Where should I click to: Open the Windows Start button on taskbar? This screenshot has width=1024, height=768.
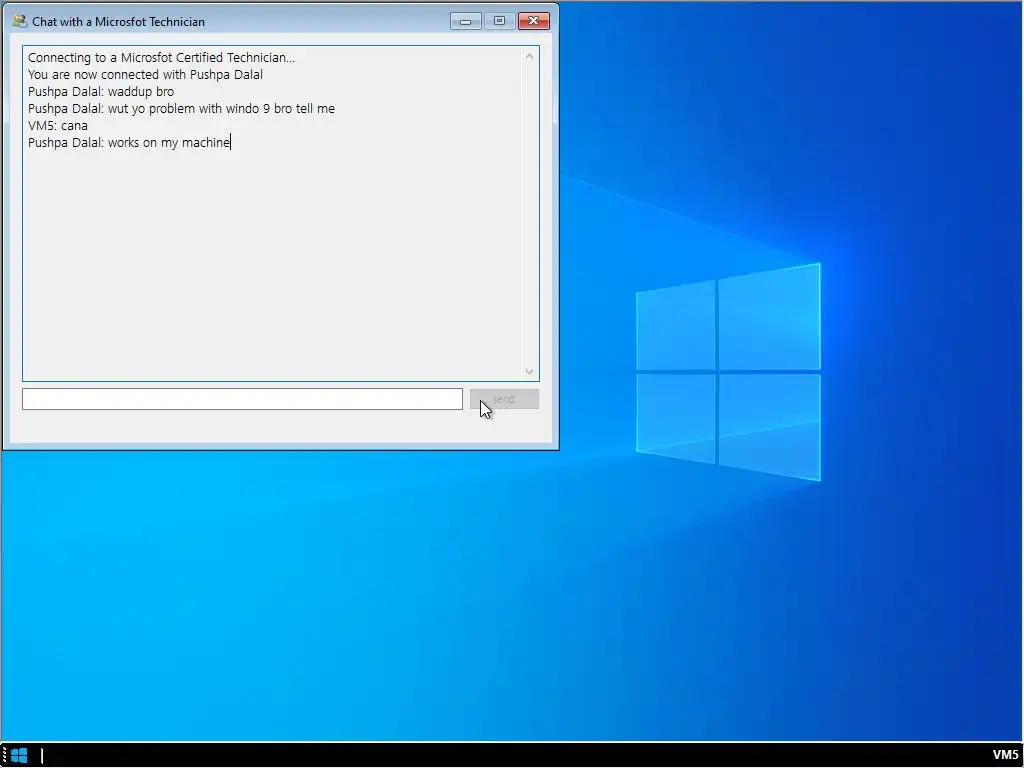[x=20, y=756]
